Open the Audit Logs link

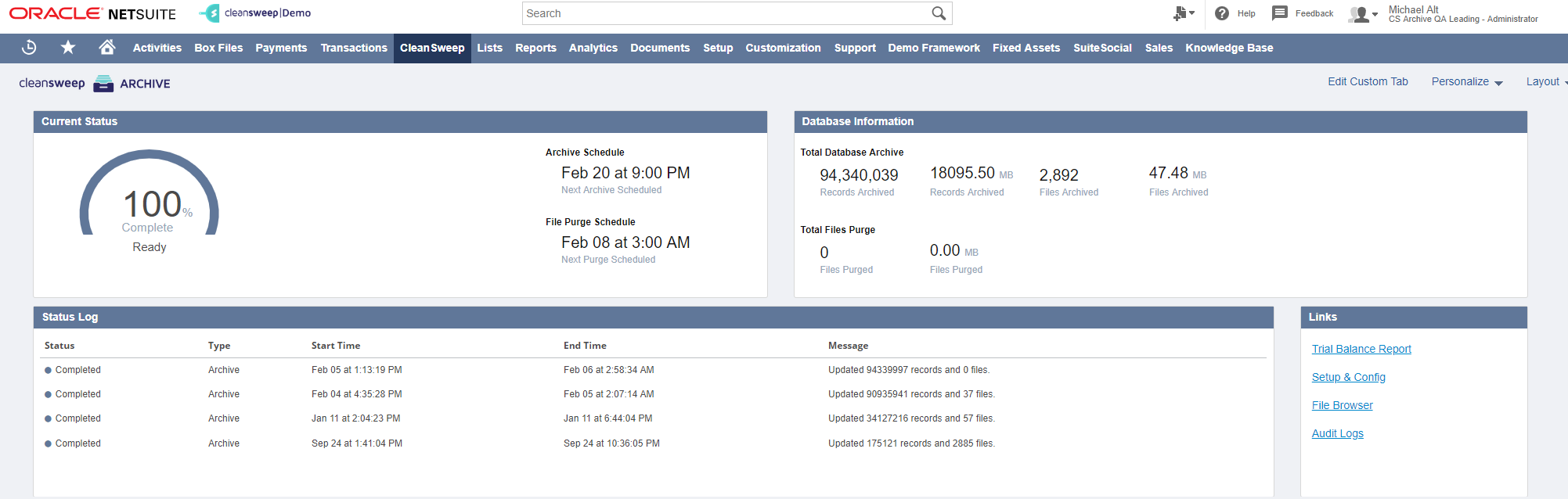[1338, 433]
